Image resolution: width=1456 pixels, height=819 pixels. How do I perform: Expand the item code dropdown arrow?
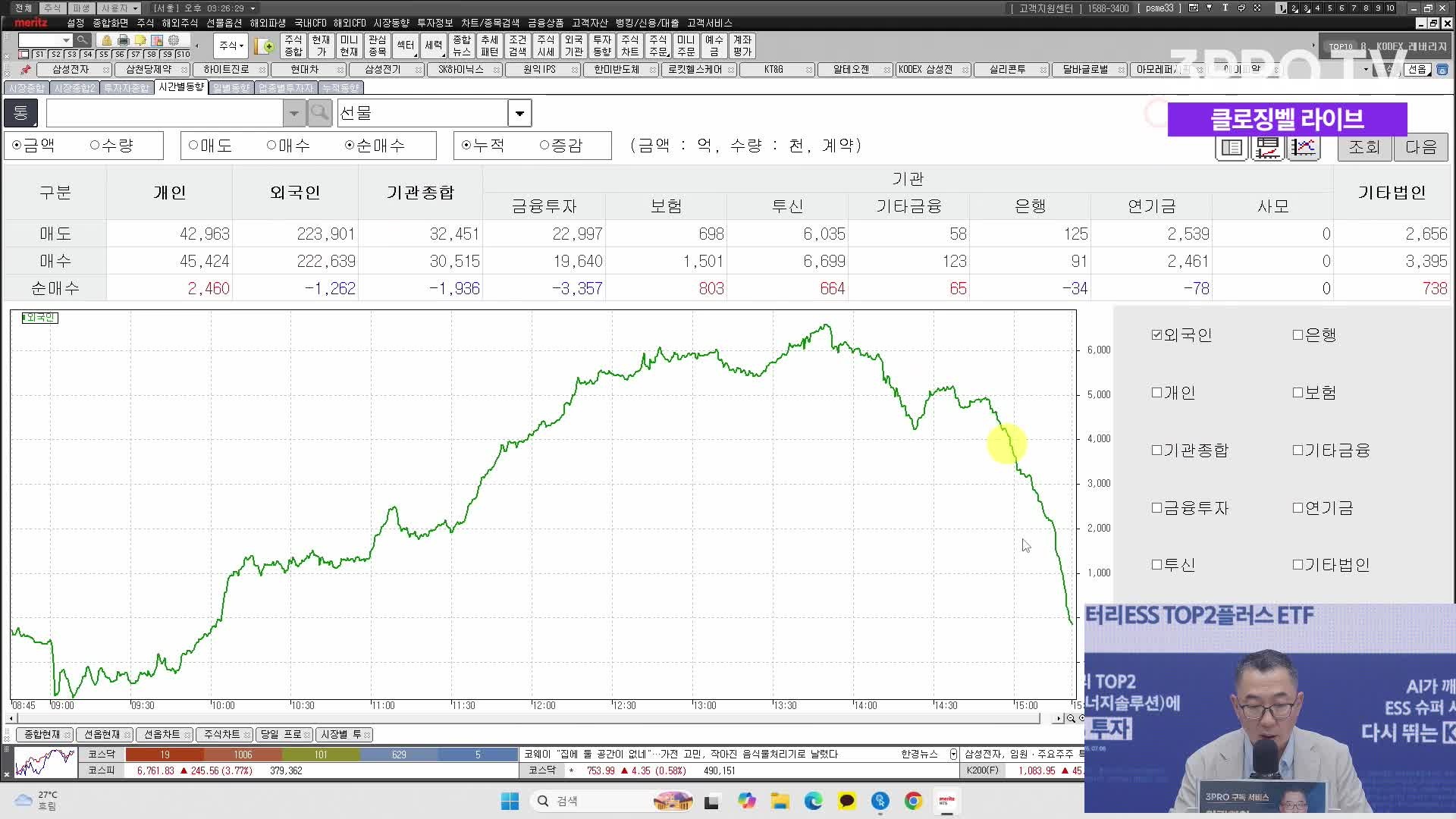click(293, 113)
